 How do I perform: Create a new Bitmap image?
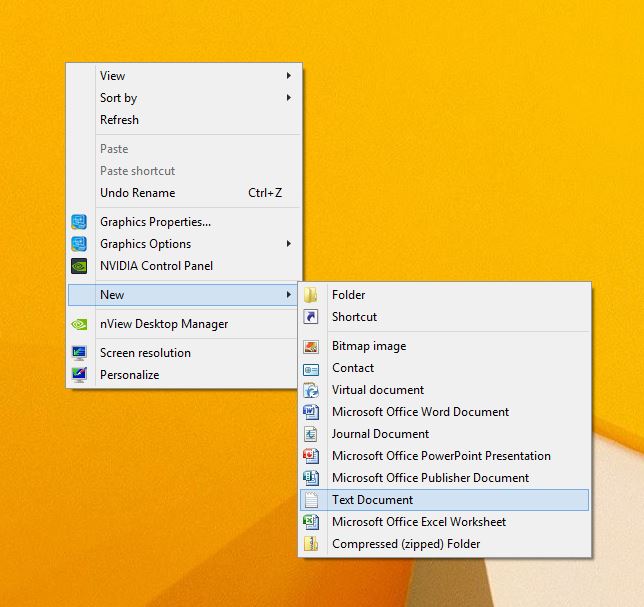tap(444, 346)
